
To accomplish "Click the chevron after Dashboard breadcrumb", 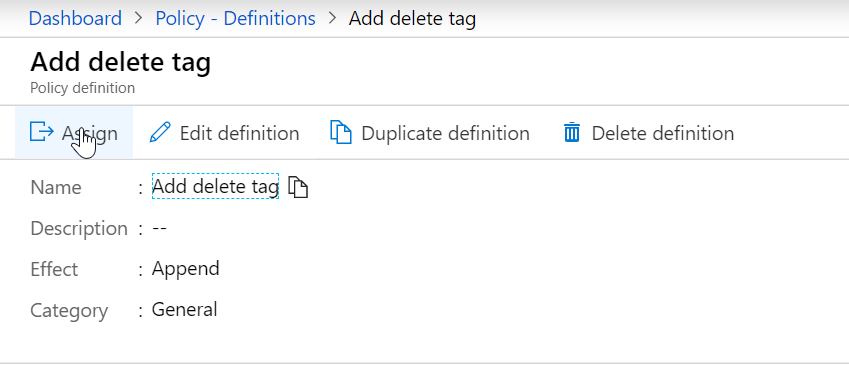I will pyautogui.click(x=139, y=18).
